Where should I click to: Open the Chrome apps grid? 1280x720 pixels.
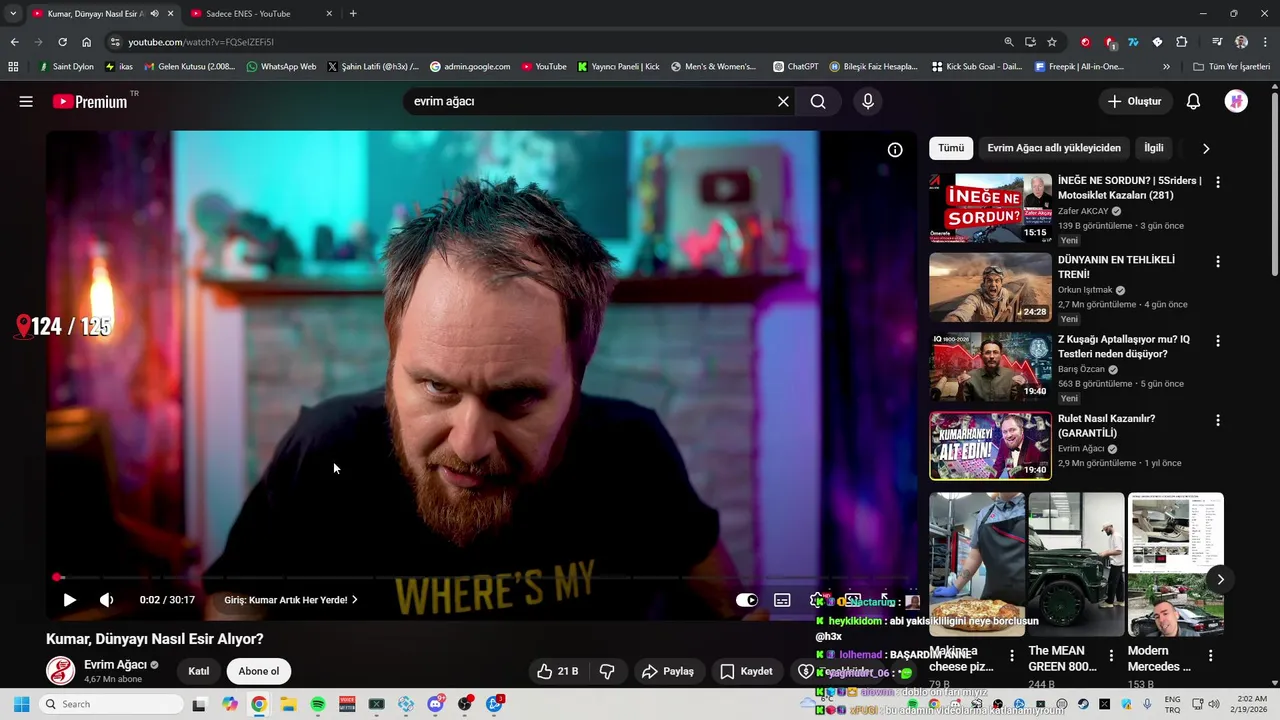pos(13,67)
